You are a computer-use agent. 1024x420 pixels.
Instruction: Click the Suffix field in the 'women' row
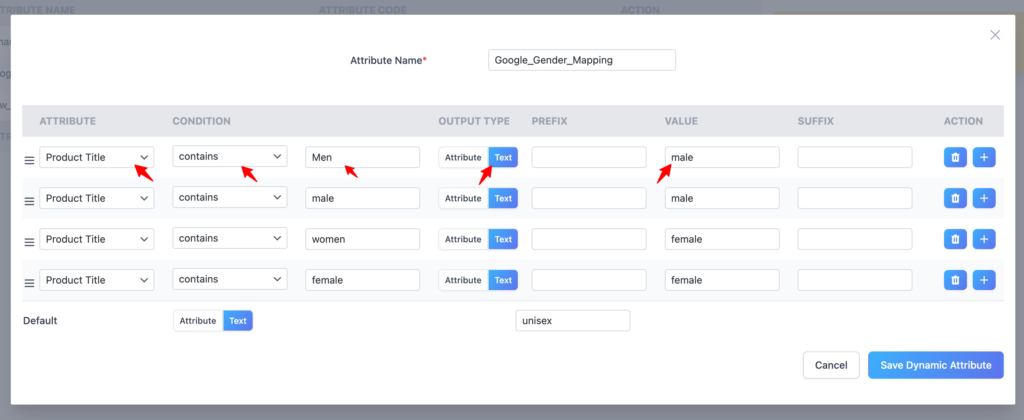coord(855,239)
